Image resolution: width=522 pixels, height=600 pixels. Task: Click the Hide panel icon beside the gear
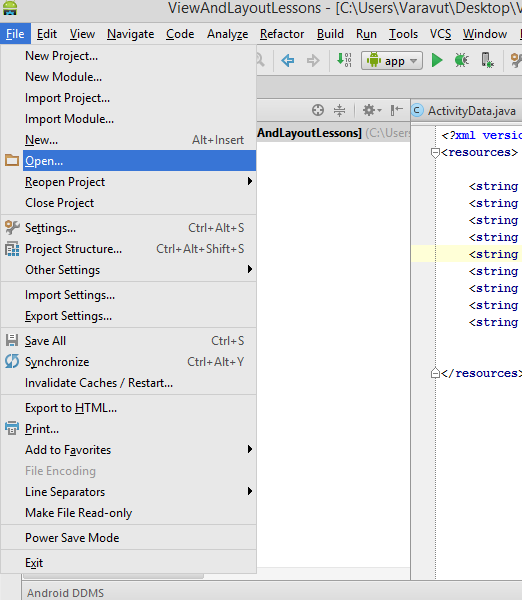(x=396, y=110)
